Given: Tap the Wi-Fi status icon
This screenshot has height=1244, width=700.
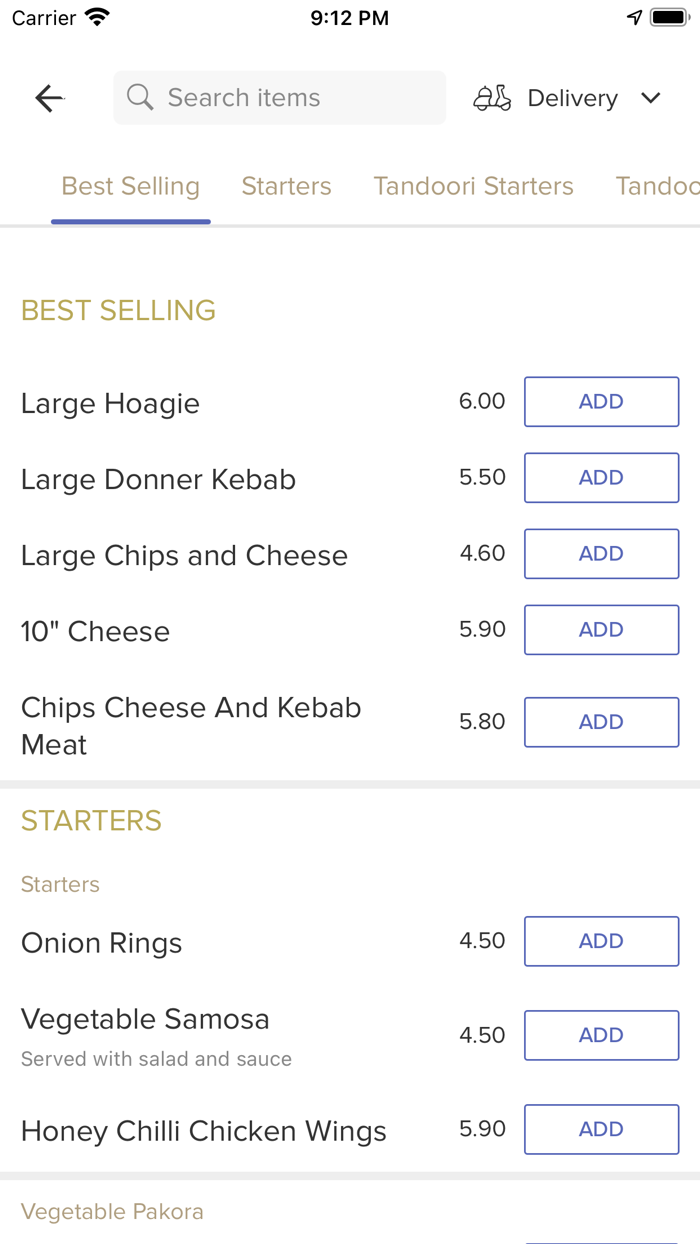Looking at the screenshot, I should click(x=97, y=18).
